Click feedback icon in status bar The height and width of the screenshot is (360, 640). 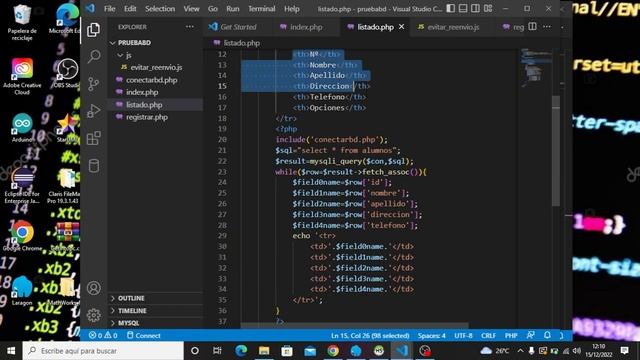(531, 335)
